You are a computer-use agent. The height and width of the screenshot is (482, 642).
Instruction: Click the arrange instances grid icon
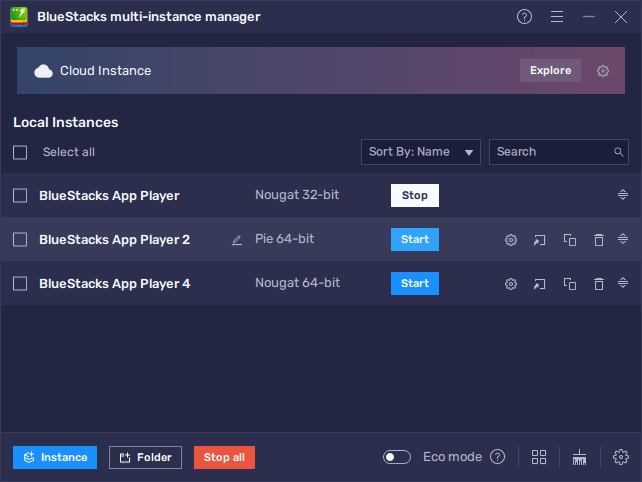click(539, 457)
